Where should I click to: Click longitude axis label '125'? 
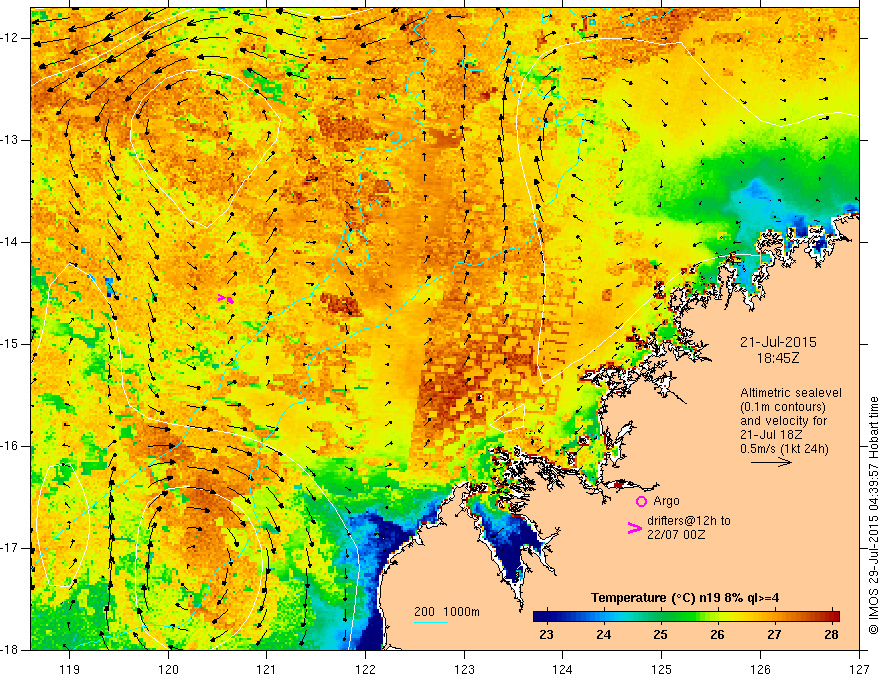point(662,669)
